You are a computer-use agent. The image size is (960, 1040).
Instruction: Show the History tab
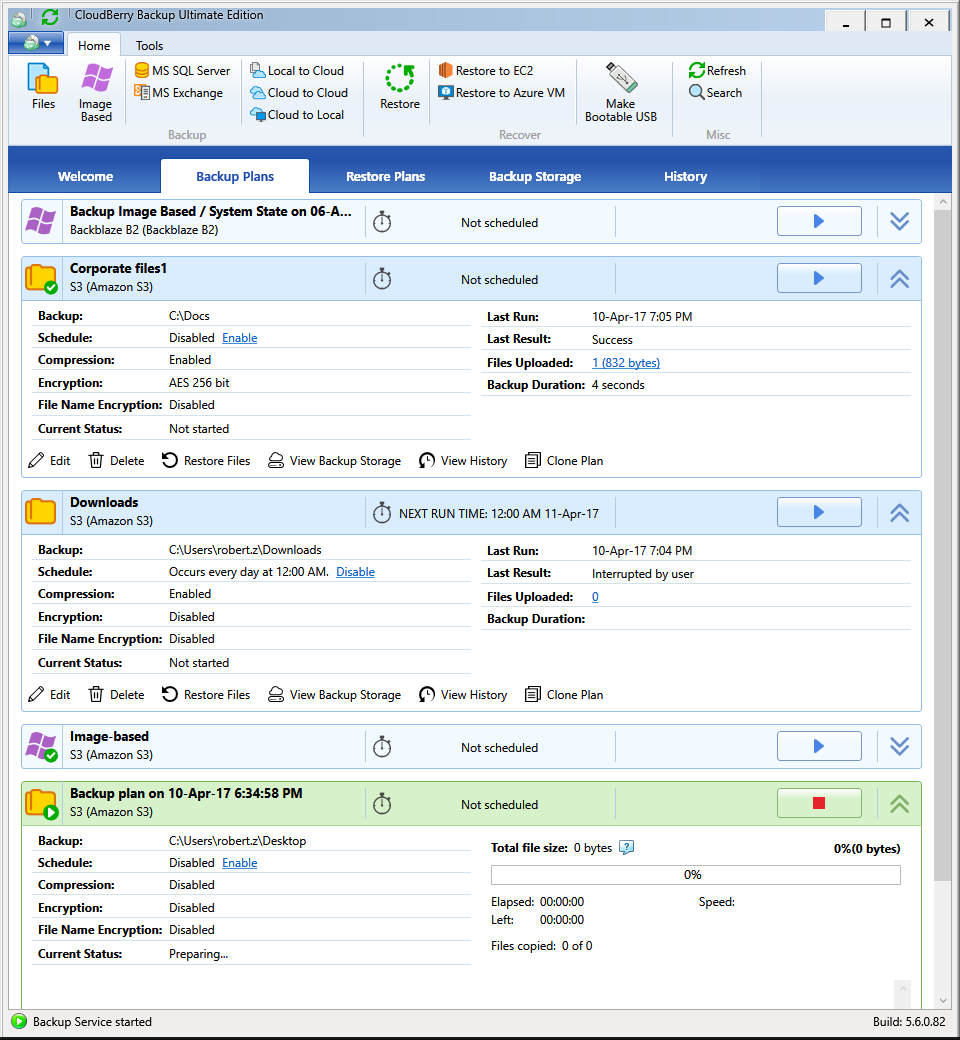685,176
